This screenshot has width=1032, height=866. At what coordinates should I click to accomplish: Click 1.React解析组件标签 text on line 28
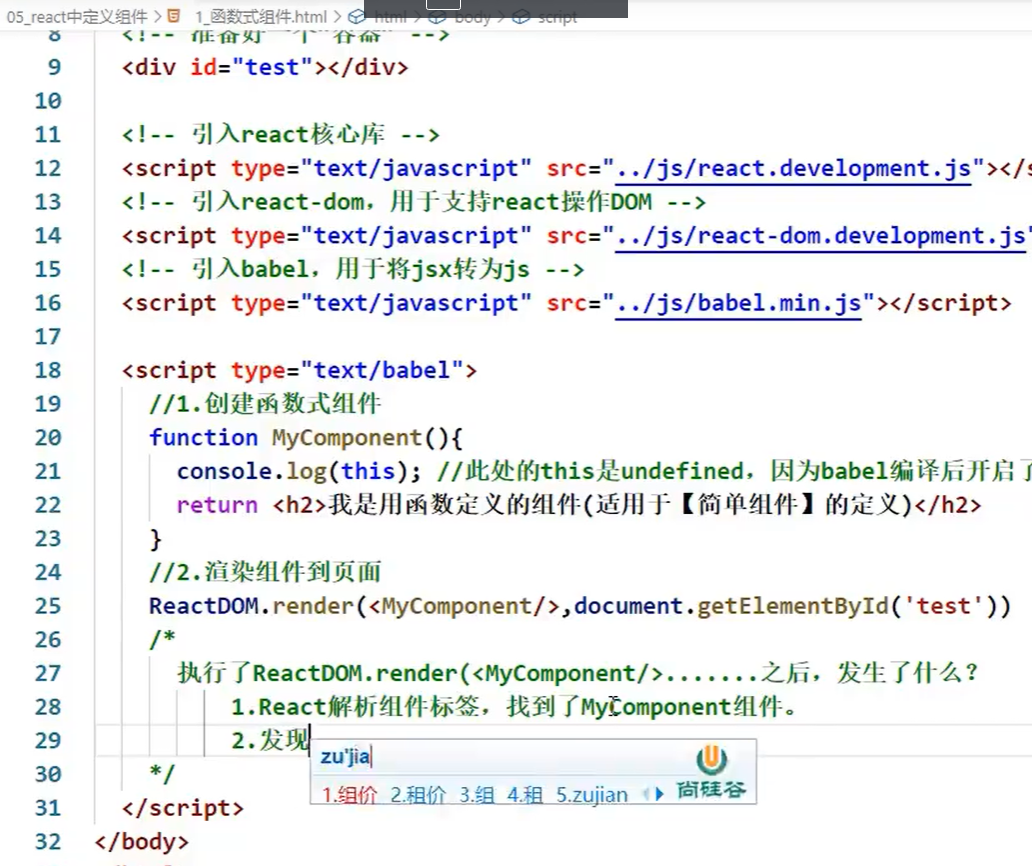355,707
